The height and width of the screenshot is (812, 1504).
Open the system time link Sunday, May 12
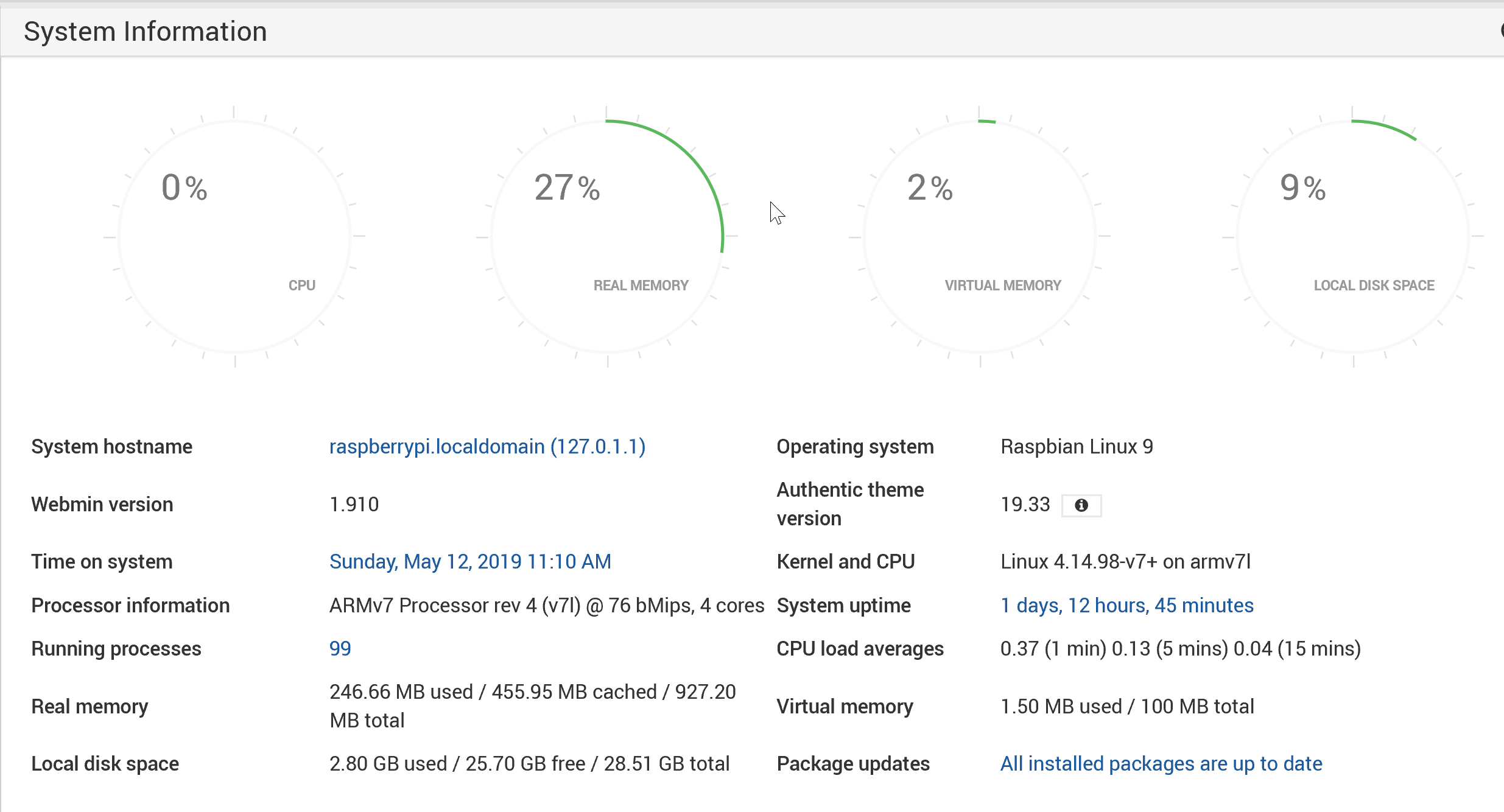pyautogui.click(x=470, y=562)
